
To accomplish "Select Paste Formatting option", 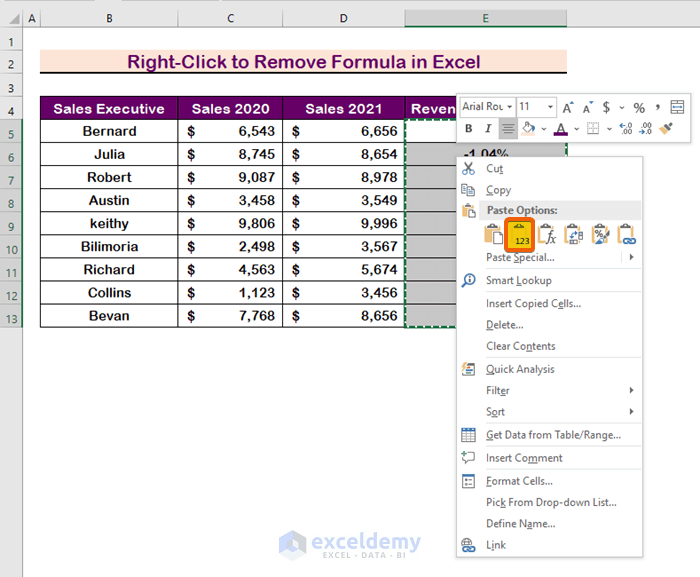I will (600, 234).
